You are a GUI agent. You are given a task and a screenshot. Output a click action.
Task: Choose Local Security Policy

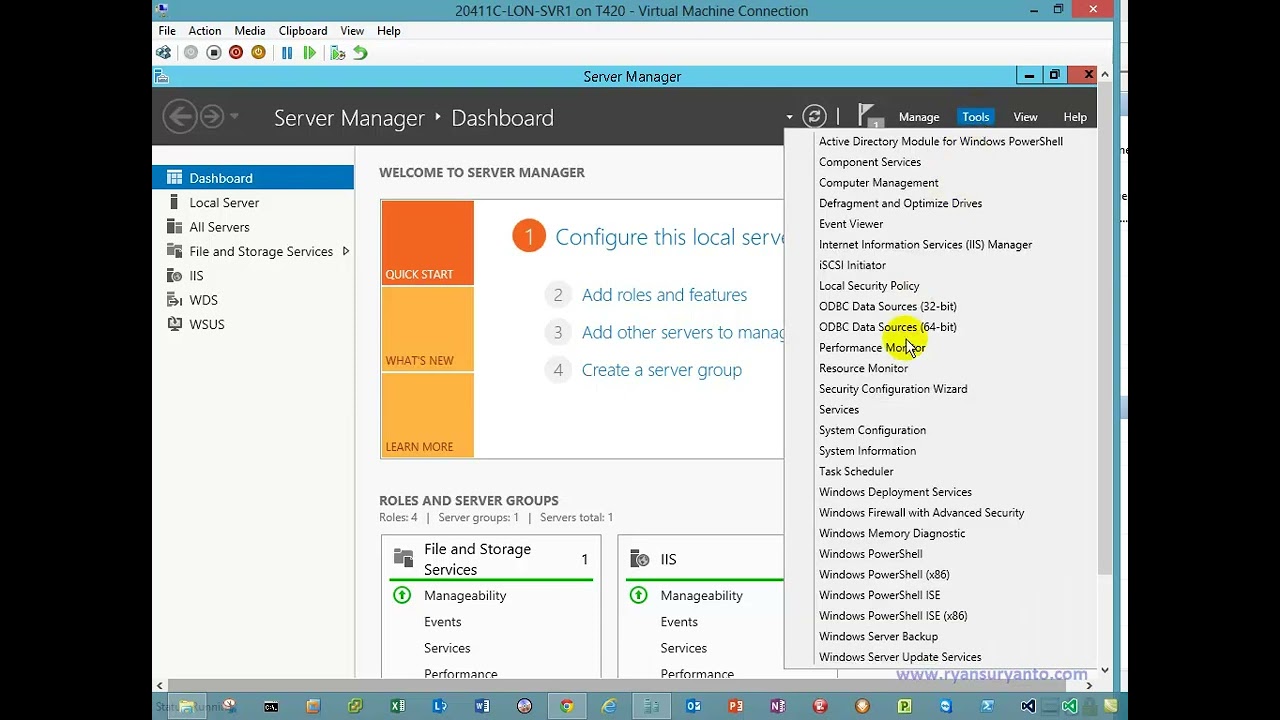[x=869, y=286]
